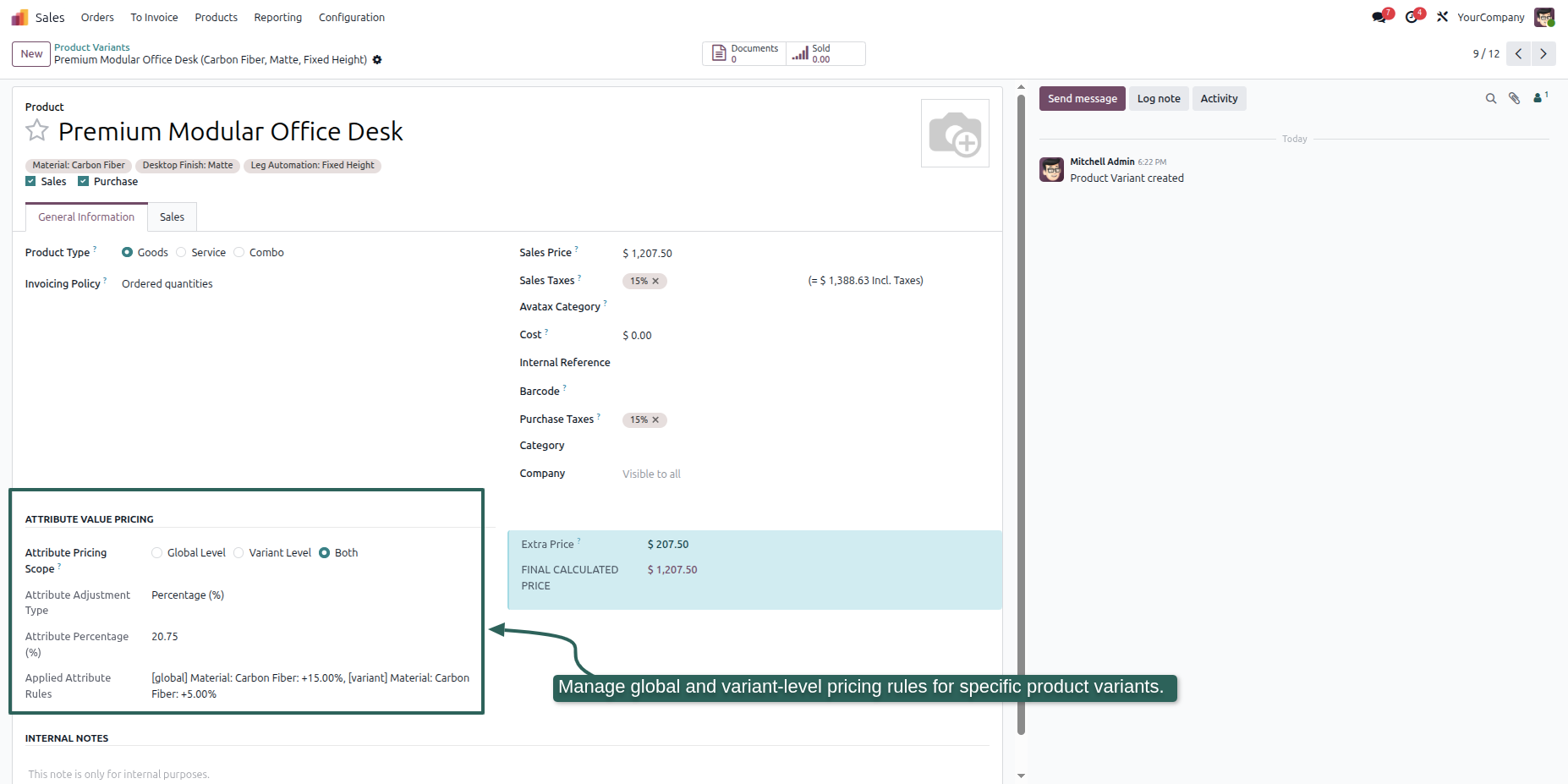The width and height of the screenshot is (1568, 784).
Task: Switch to the Sales tab
Action: 172,217
